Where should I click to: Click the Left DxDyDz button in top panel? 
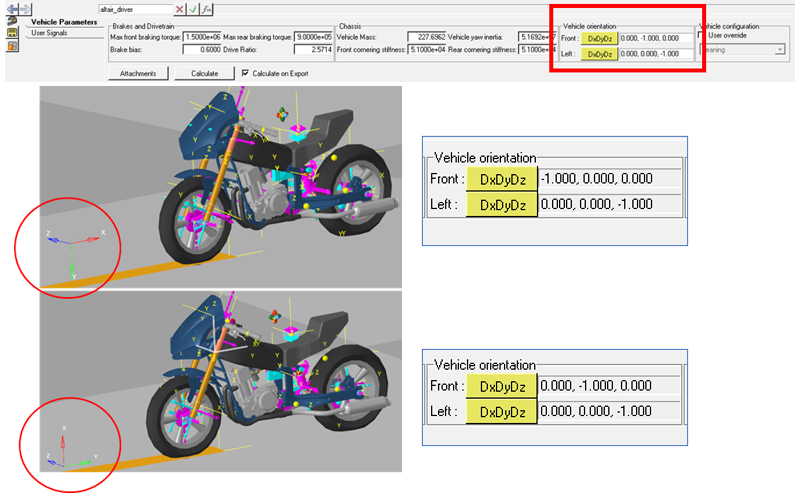coord(600,54)
